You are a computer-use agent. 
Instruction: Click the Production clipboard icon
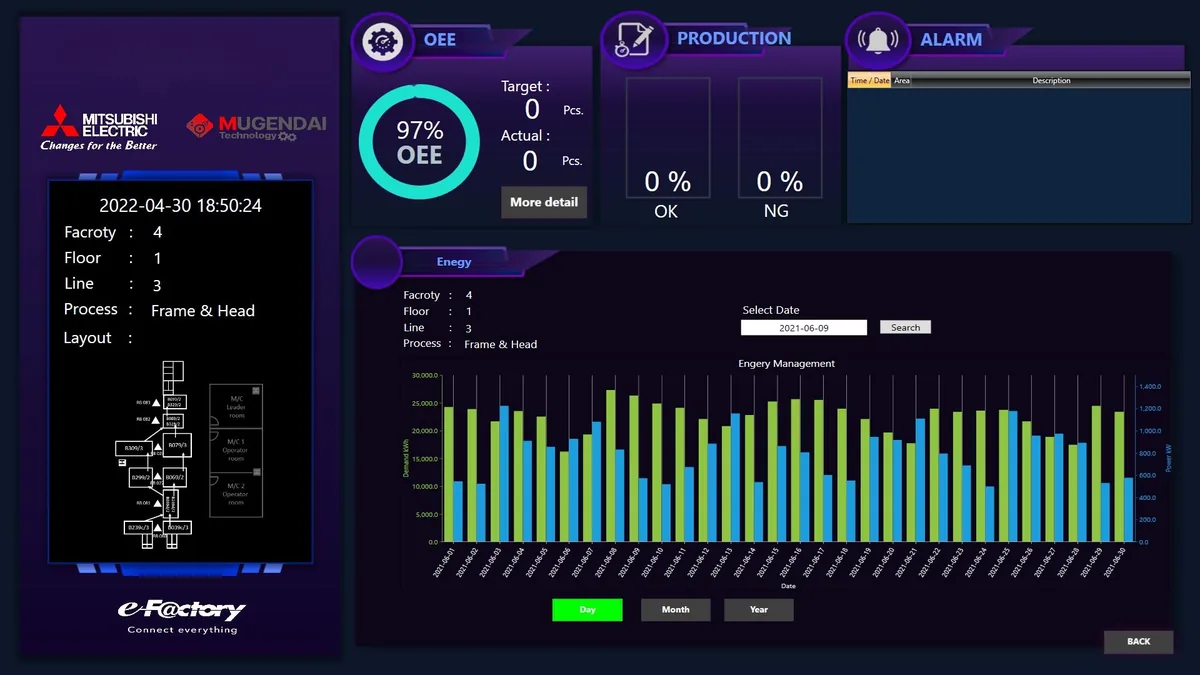pos(632,39)
